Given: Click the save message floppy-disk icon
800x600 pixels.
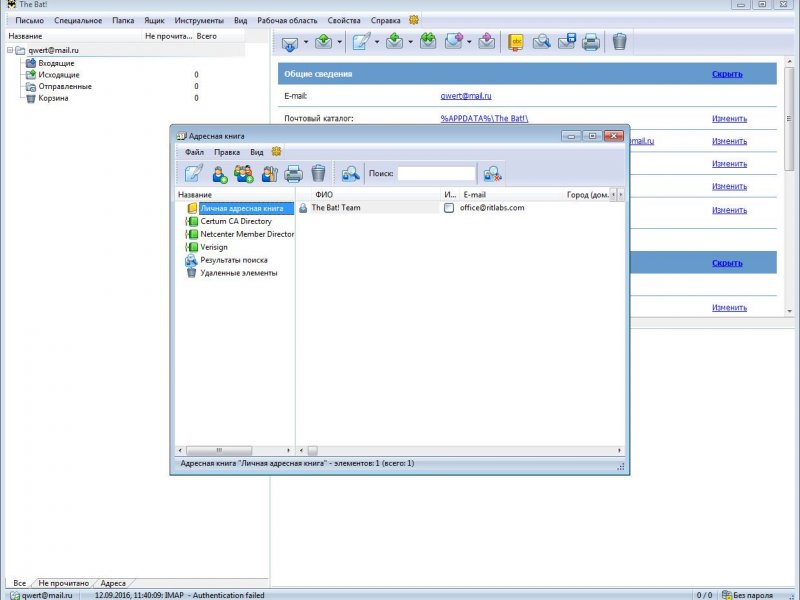Looking at the screenshot, I should [x=567, y=42].
